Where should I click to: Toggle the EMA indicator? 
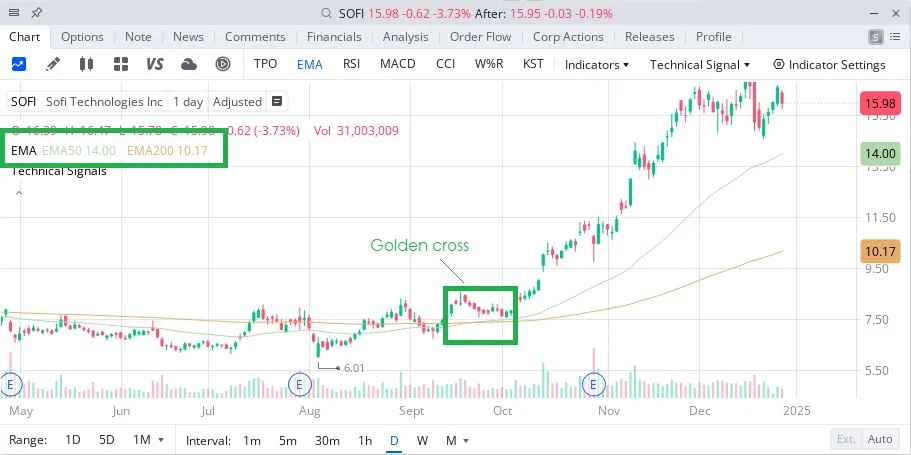[x=309, y=64]
